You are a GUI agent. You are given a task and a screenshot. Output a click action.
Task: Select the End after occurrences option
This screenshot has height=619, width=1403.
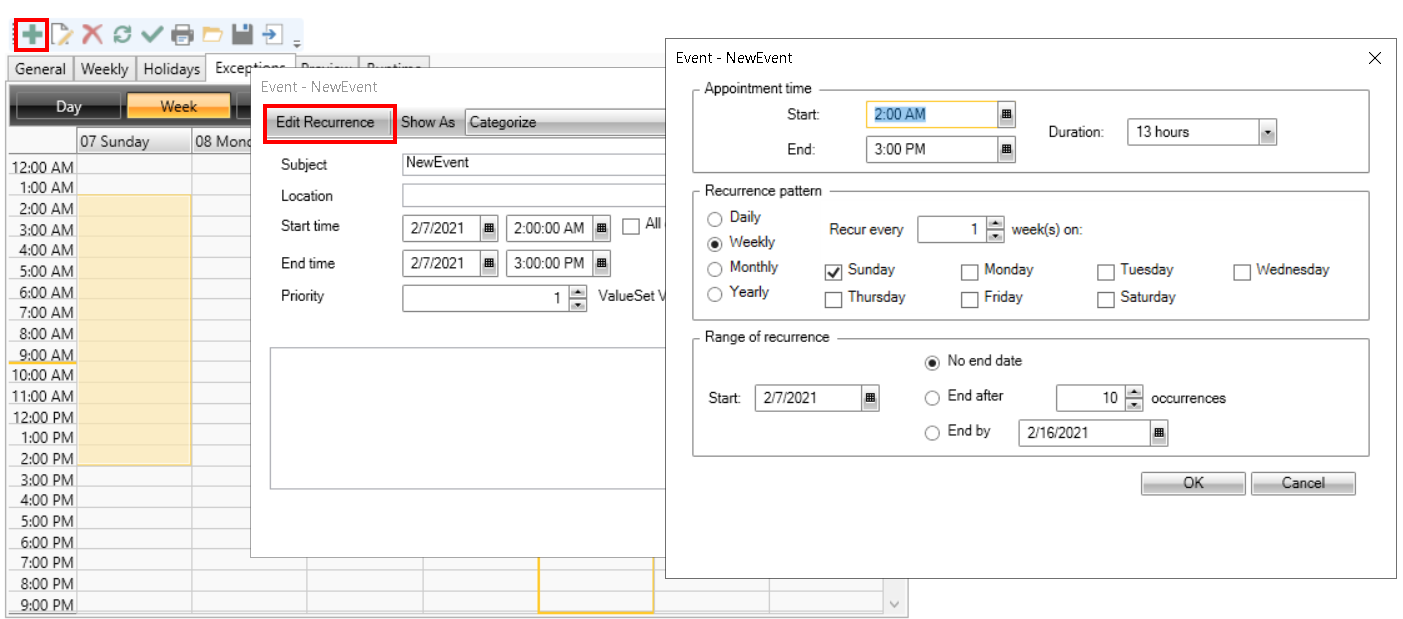(x=932, y=398)
